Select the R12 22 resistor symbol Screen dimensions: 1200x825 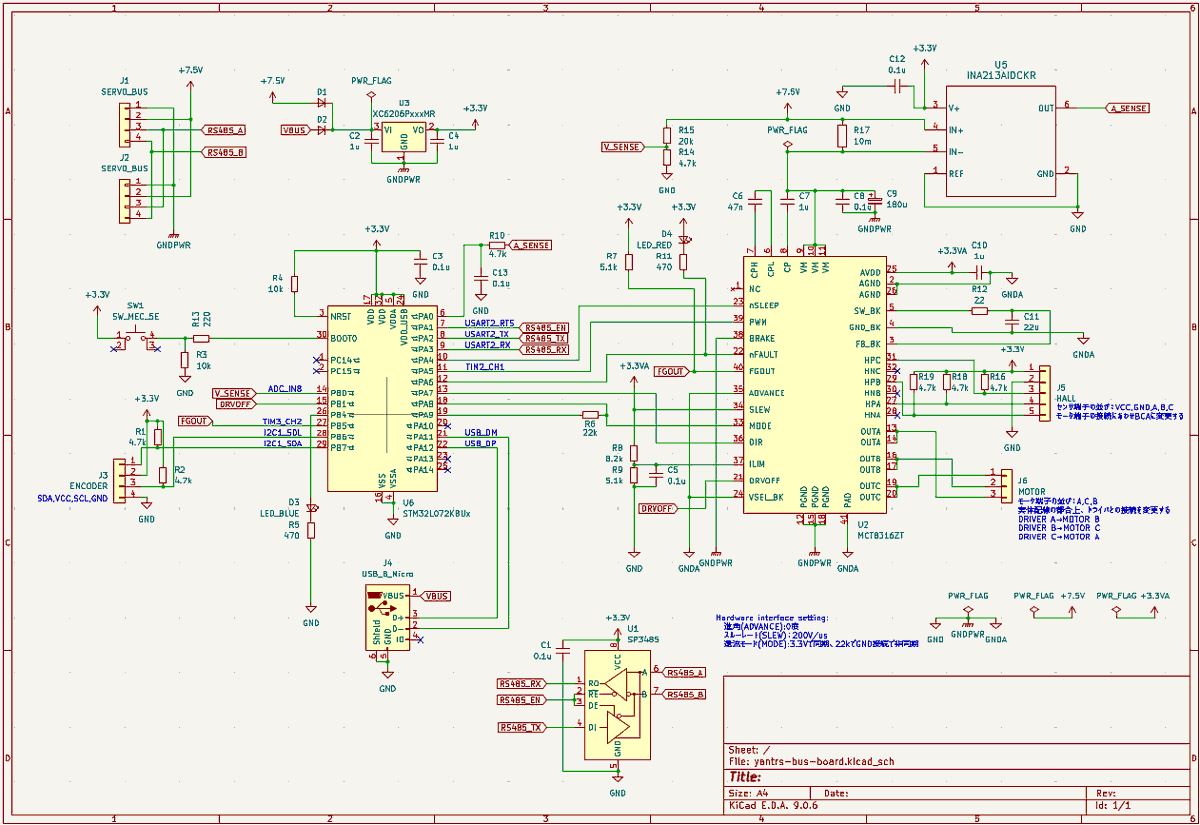pos(979,311)
